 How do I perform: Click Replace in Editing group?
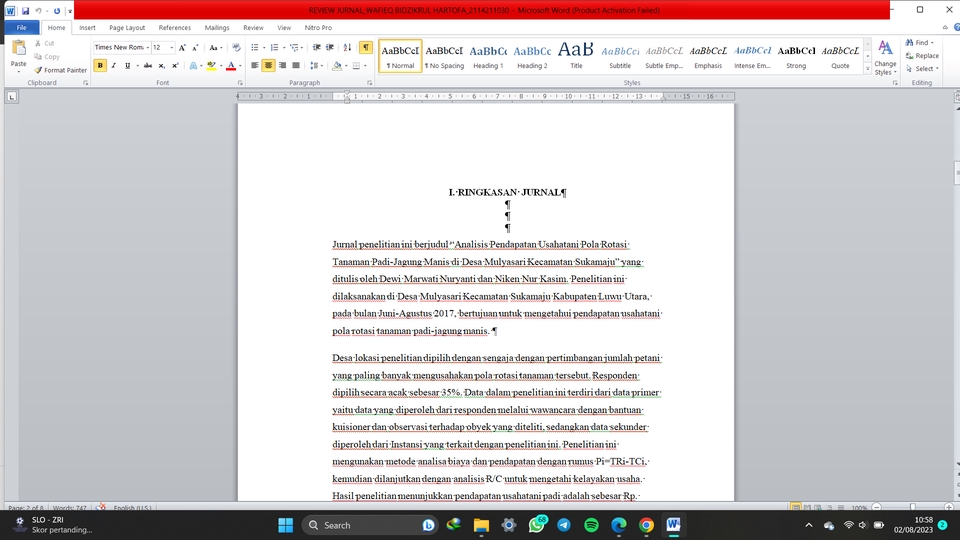pyautogui.click(x=922, y=56)
